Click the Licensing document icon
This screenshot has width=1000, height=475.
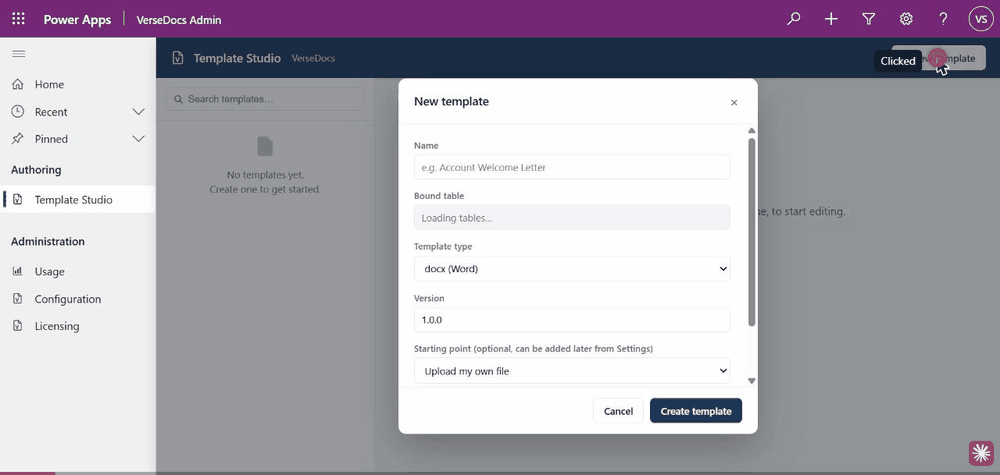coord(18,326)
